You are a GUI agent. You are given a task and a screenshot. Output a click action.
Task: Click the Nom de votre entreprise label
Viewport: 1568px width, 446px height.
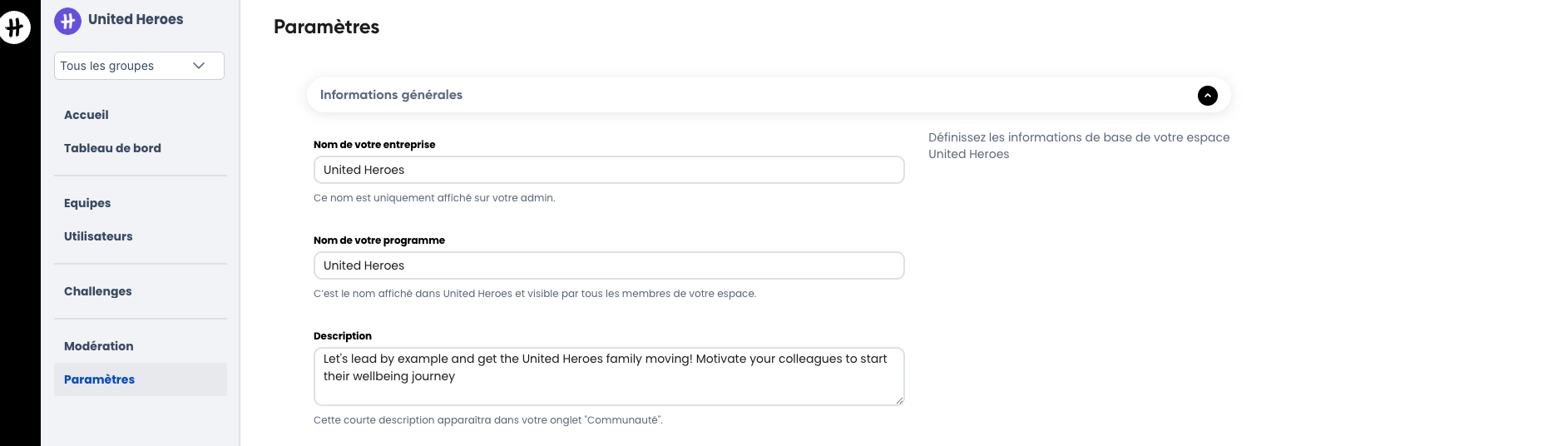pos(374,145)
